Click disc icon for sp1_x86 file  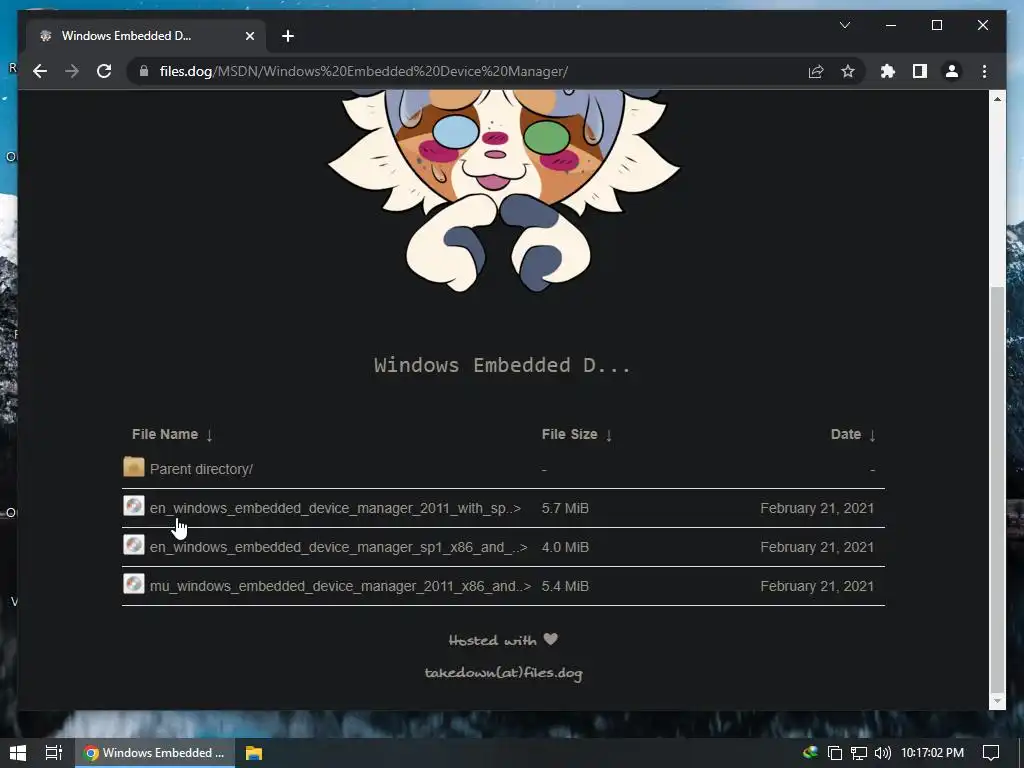coord(134,545)
